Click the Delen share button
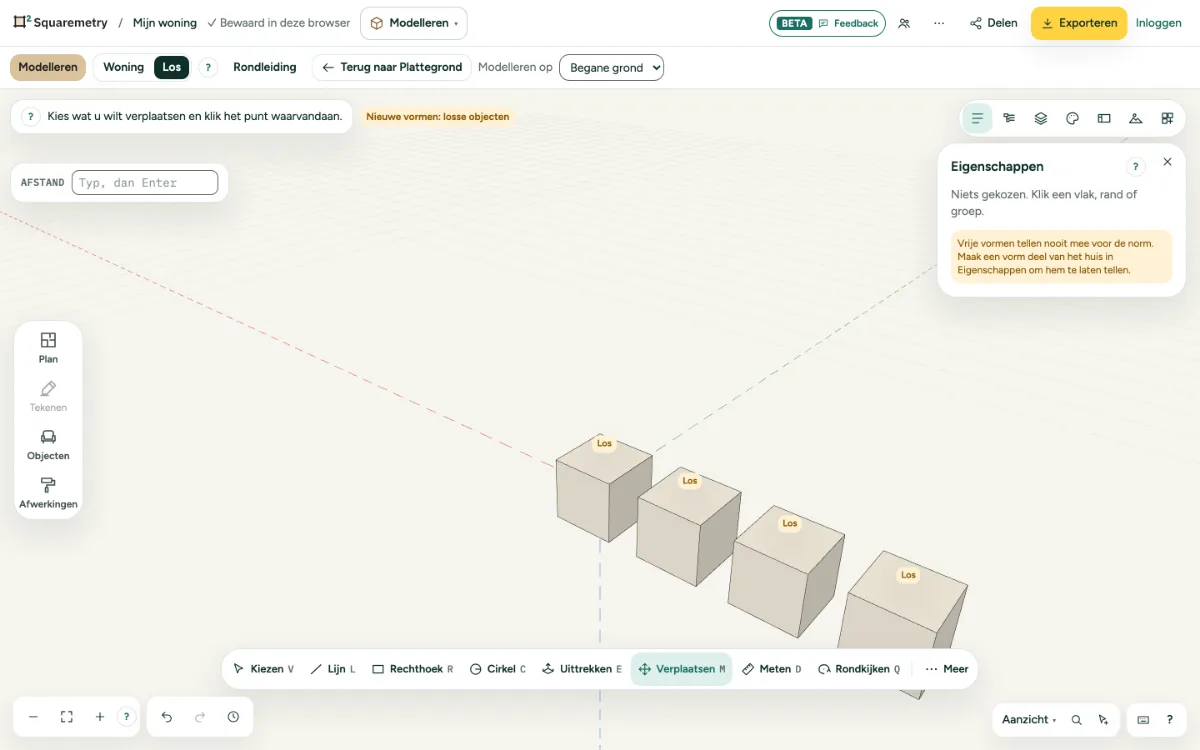Viewport: 1200px width, 750px height. pyautogui.click(x=994, y=23)
